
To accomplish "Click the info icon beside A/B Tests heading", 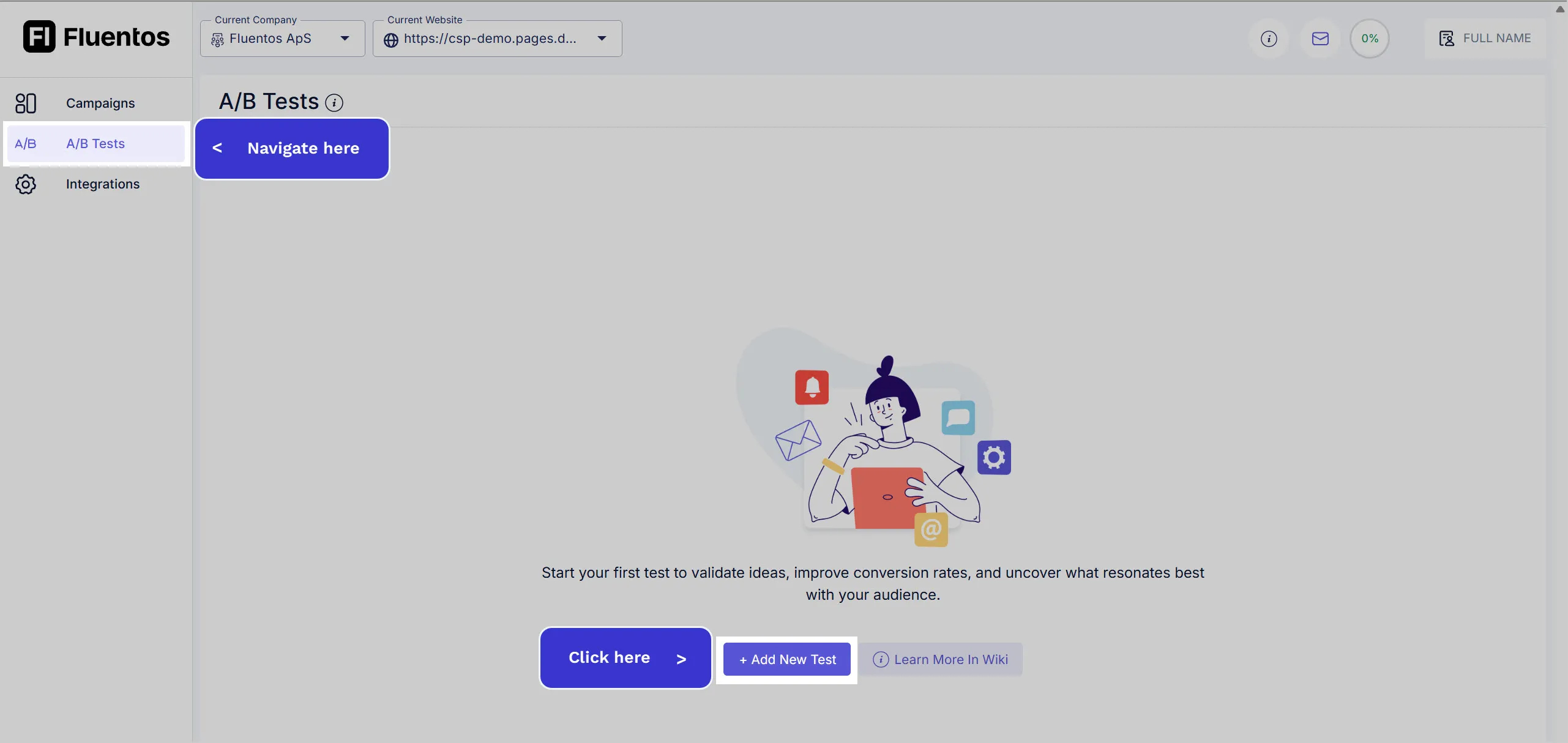I will 334,102.
